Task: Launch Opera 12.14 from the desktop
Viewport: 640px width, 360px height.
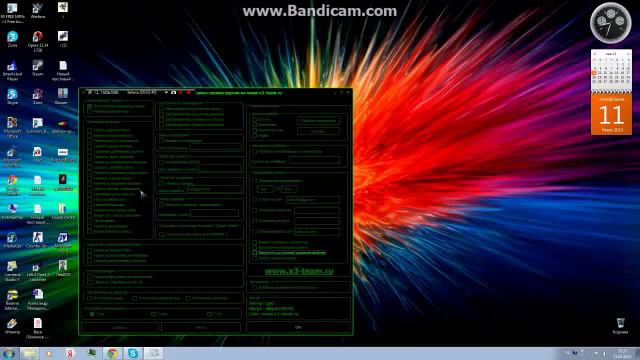Action: pyautogui.click(x=38, y=41)
